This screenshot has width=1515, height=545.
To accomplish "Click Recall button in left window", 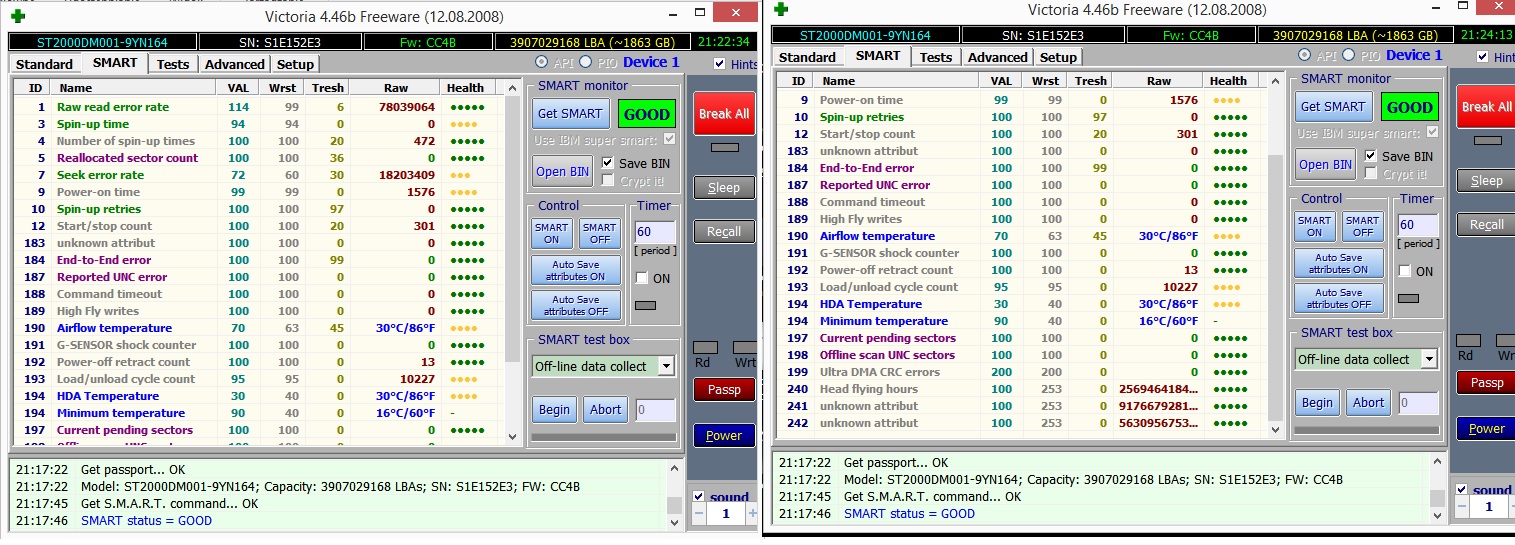I will tap(724, 231).
